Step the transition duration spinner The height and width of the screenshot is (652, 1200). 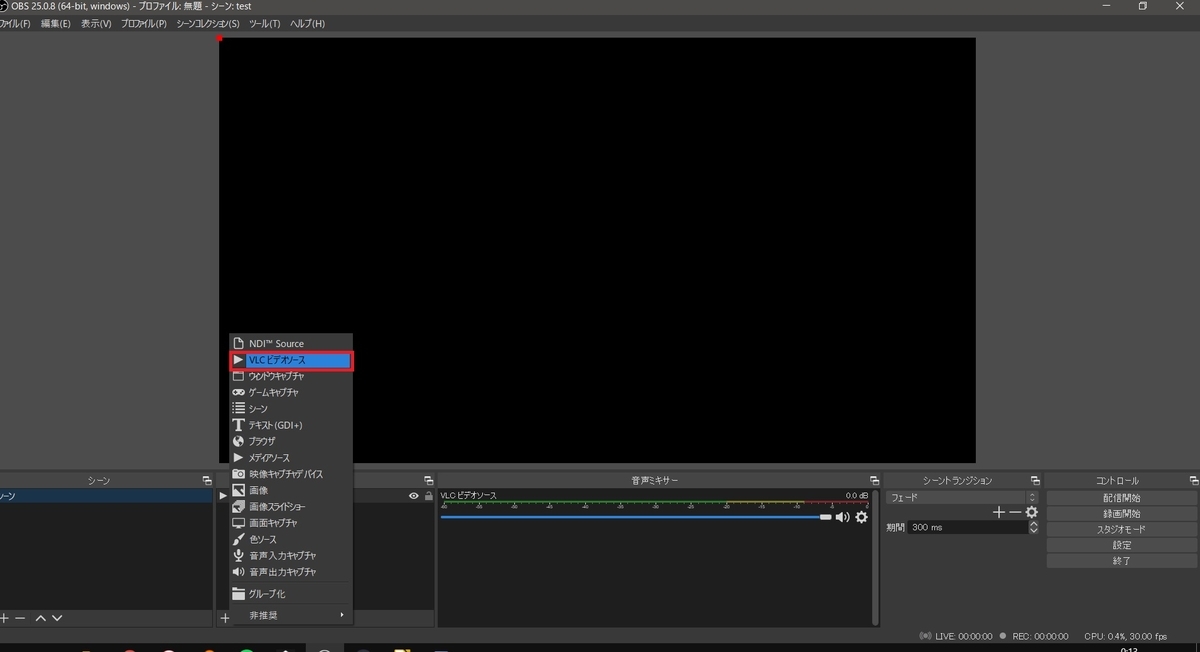(x=1033, y=527)
